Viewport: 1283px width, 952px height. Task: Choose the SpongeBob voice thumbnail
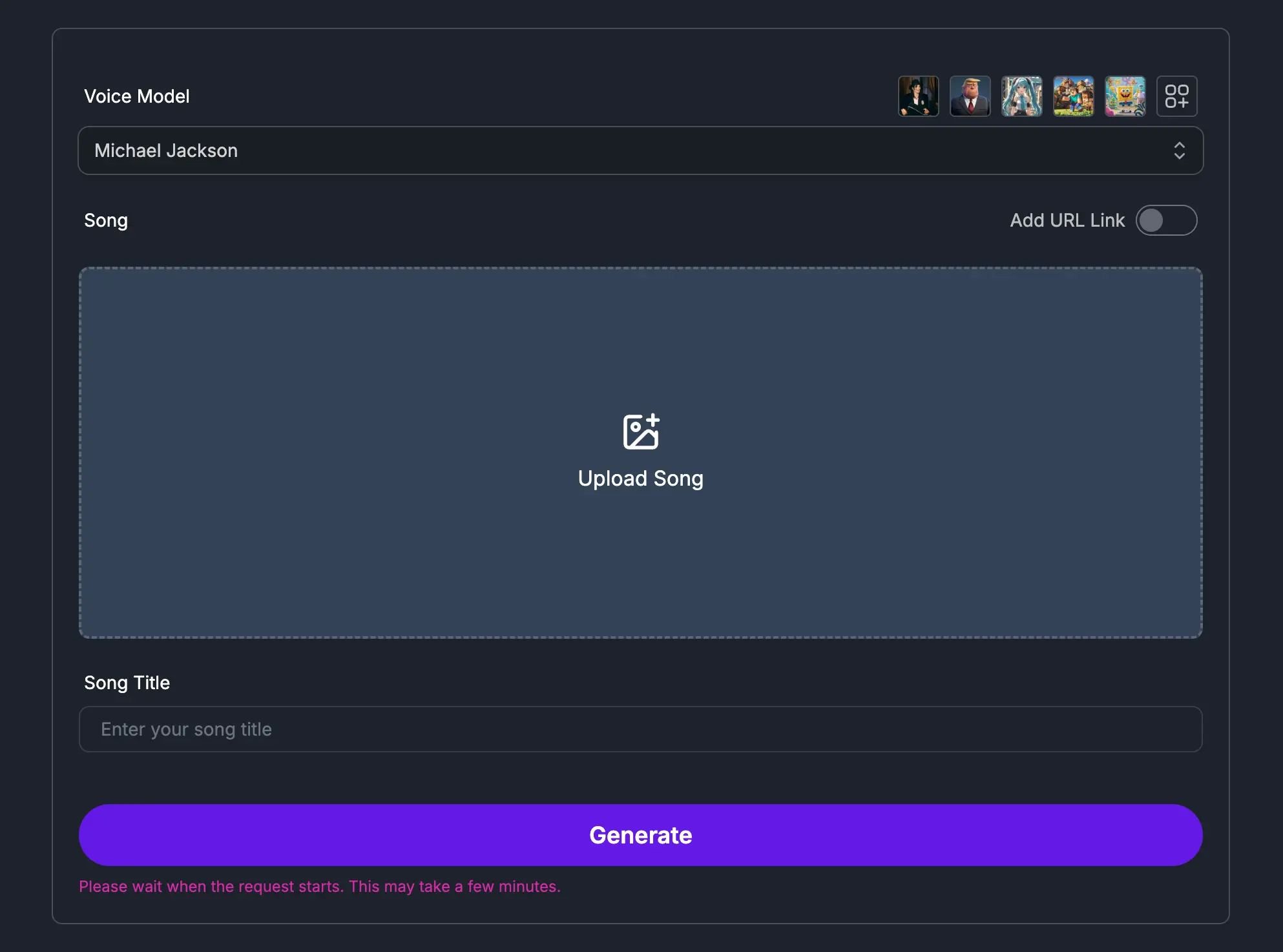(1125, 96)
